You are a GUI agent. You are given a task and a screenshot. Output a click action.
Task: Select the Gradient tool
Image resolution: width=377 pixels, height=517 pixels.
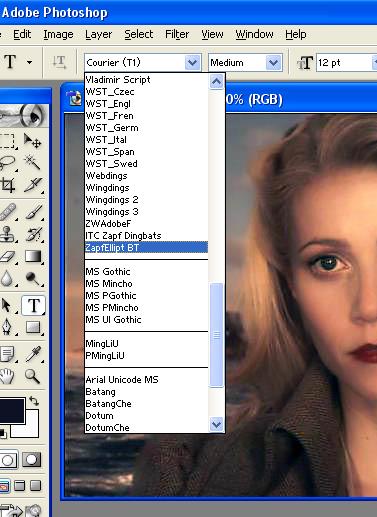click(33, 256)
